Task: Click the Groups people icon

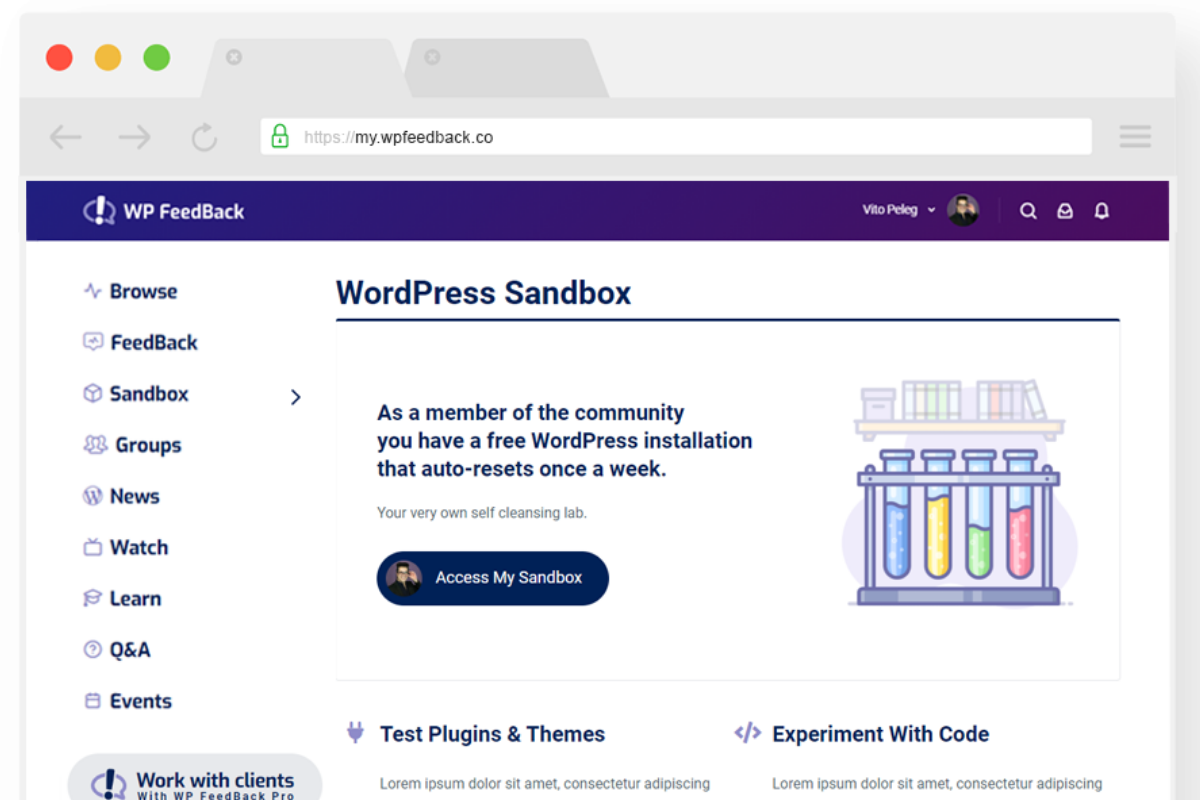Action: pyautogui.click(x=96, y=444)
